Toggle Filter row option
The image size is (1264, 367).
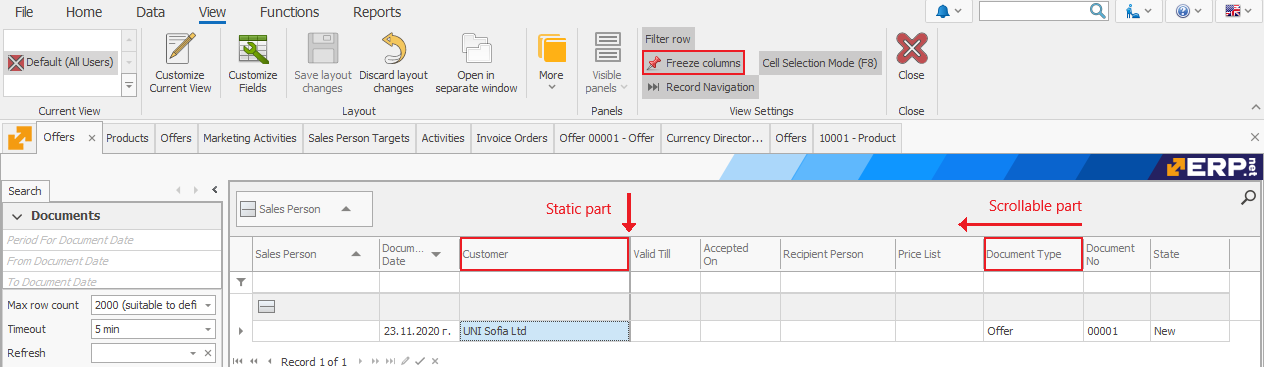point(667,39)
